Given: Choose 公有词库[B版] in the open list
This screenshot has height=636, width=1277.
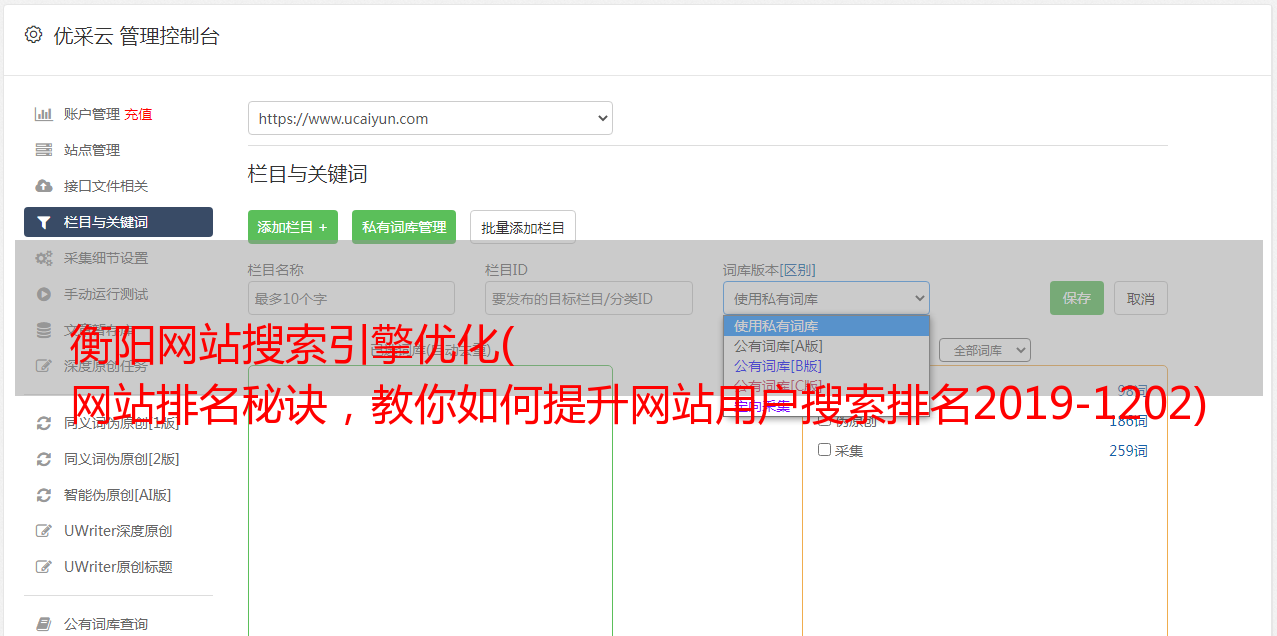Looking at the screenshot, I should (826, 366).
